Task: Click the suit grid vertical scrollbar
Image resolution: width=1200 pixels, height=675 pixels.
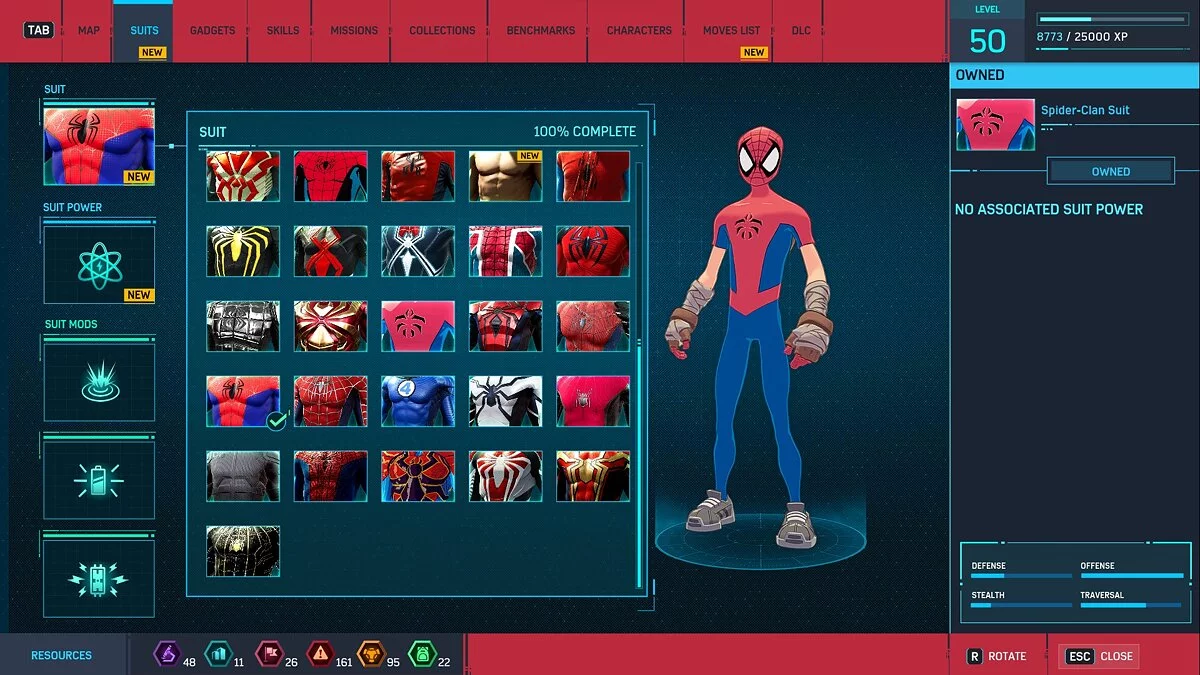Action: pyautogui.click(x=641, y=375)
